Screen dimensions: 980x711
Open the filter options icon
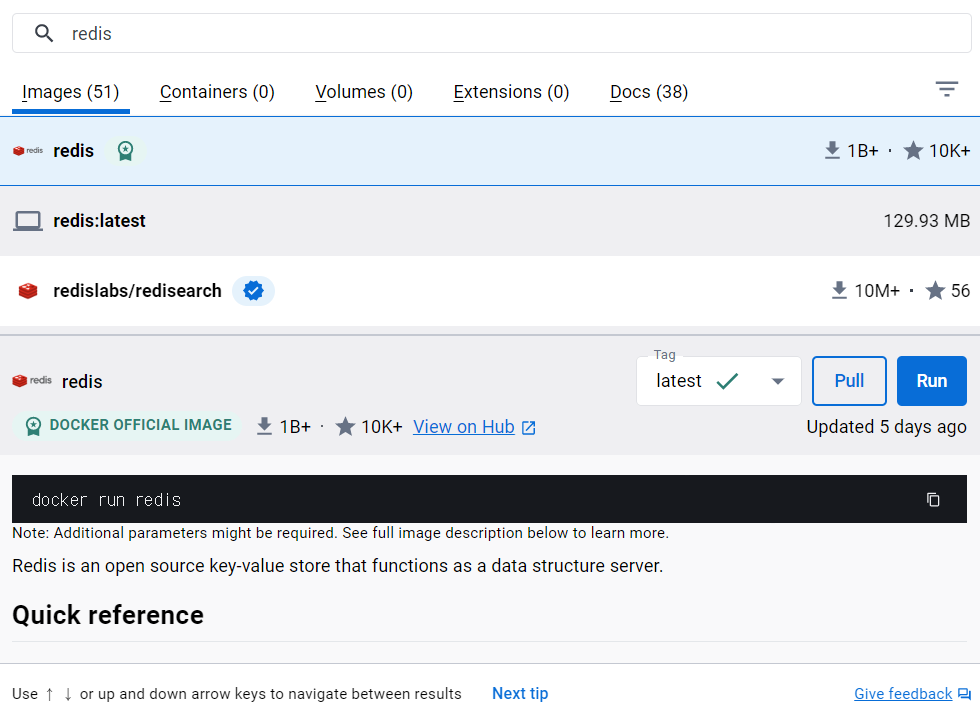coord(947,89)
